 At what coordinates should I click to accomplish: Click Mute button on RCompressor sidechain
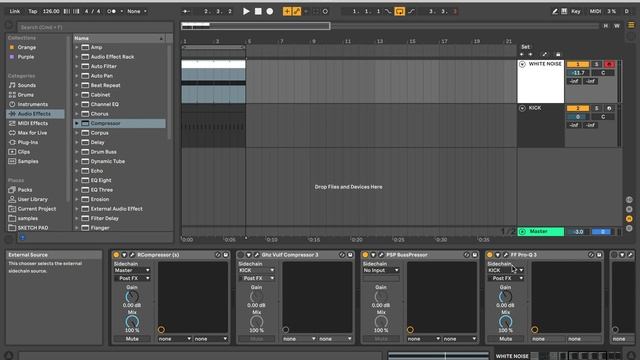click(x=132, y=339)
